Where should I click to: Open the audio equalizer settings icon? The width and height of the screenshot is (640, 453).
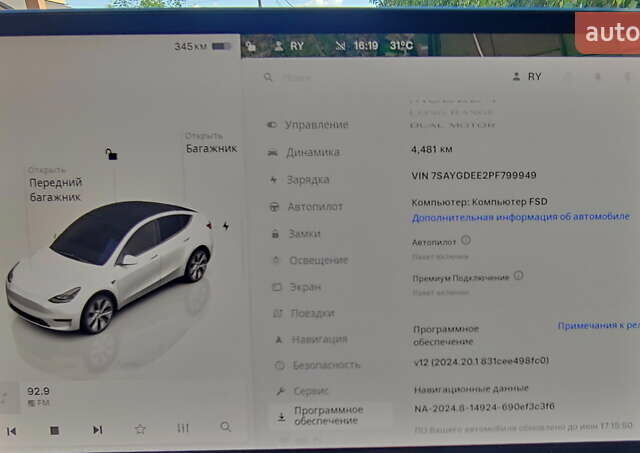pyautogui.click(x=183, y=428)
